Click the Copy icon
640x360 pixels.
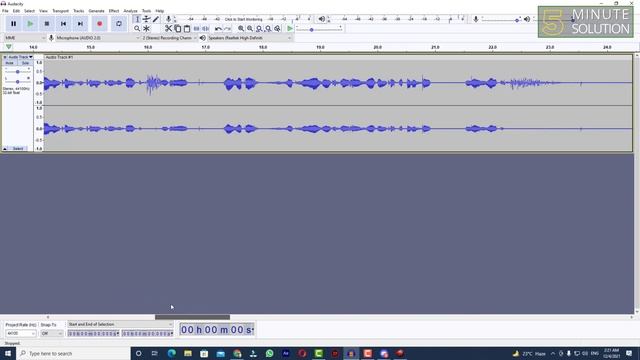coord(178,29)
